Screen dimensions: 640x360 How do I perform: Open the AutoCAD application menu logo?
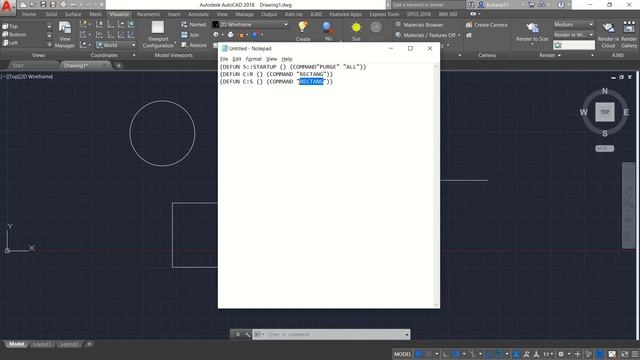coord(7,7)
